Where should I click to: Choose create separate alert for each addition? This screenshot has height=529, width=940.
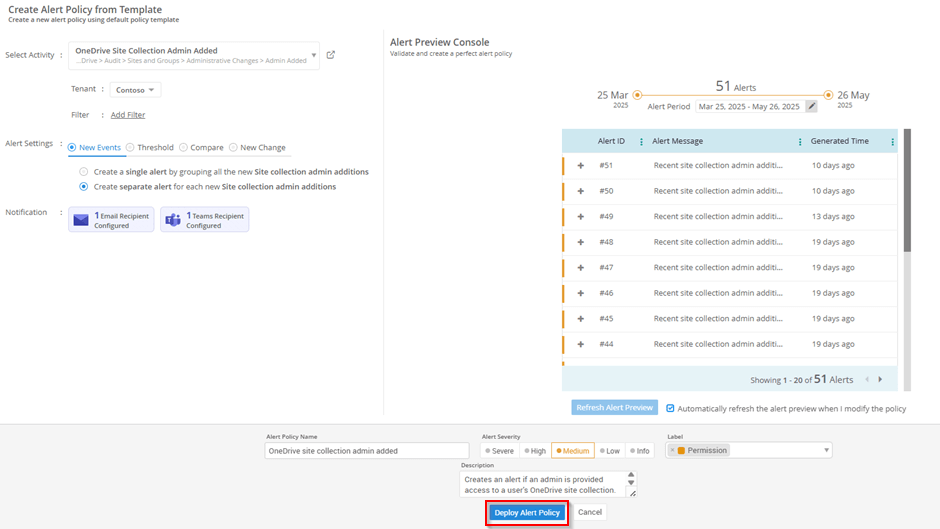point(84,187)
